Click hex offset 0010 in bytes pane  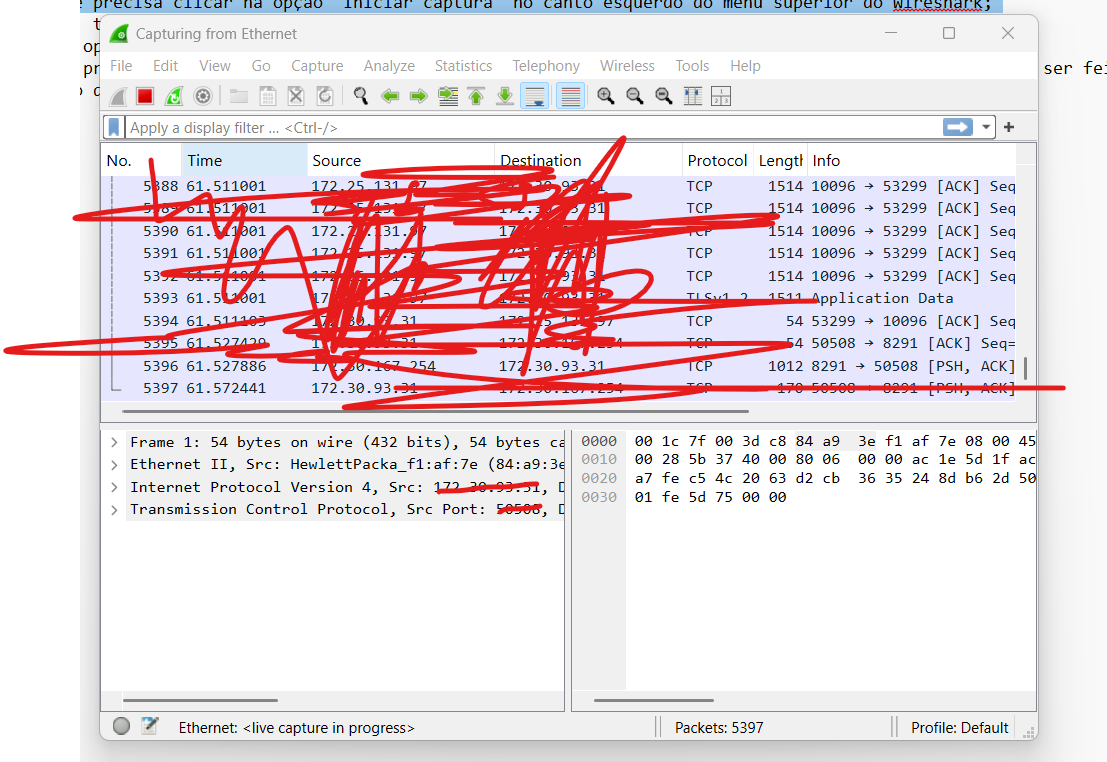click(599, 460)
